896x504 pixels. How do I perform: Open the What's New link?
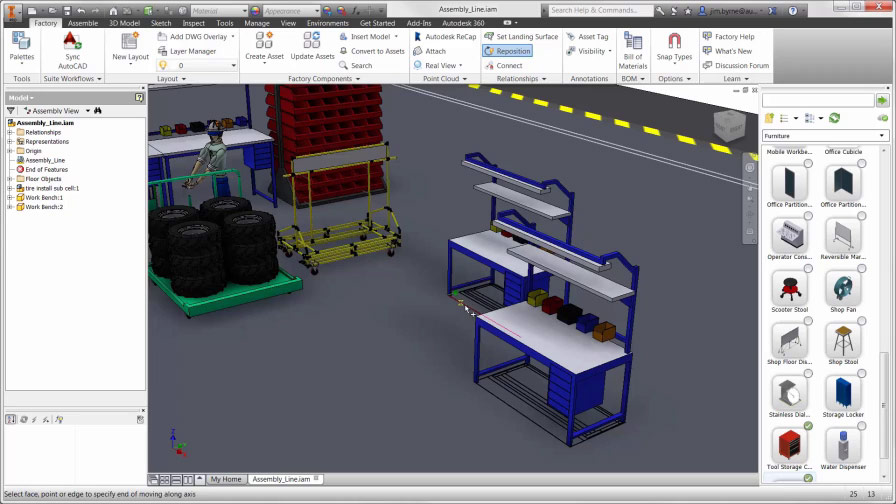727,51
